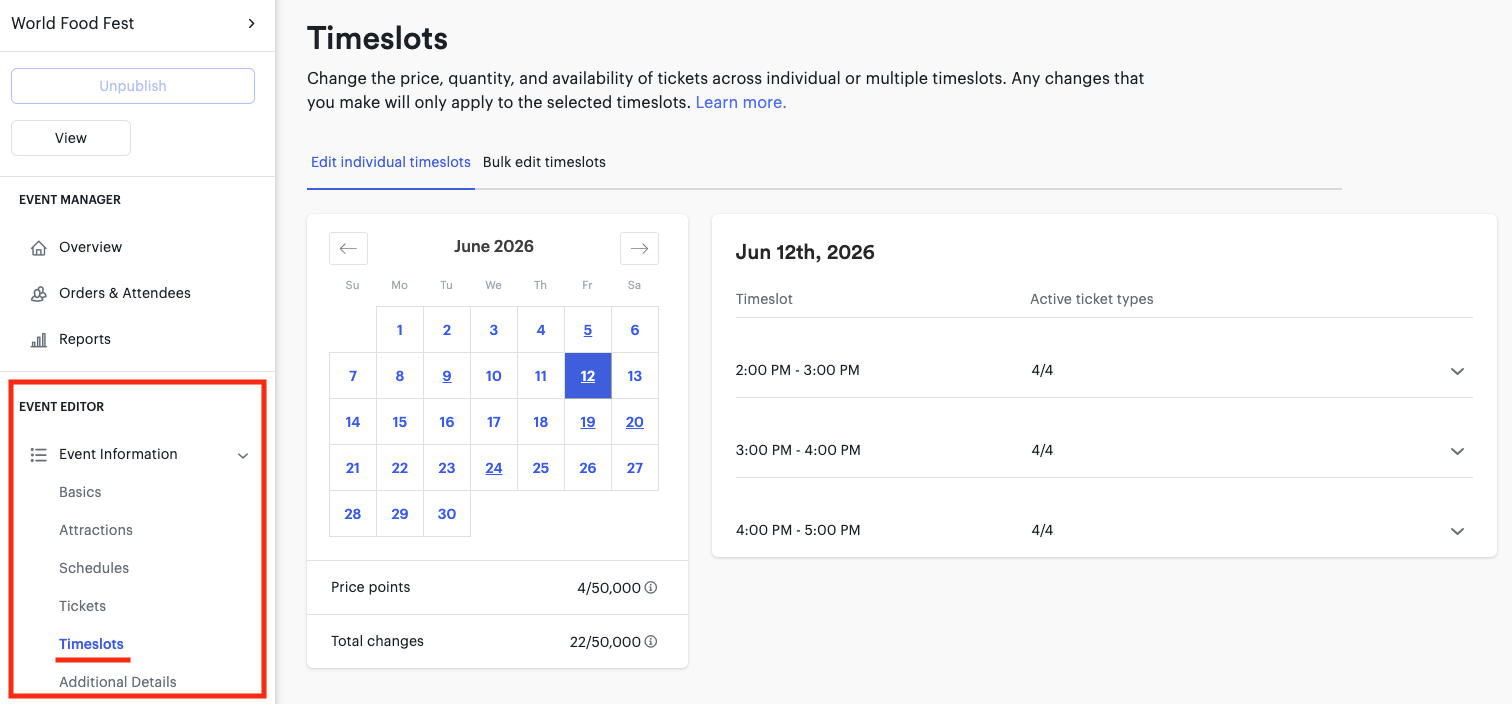Image resolution: width=1512 pixels, height=704 pixels.
Task: Select June 28 on the calendar
Action: coord(353,514)
